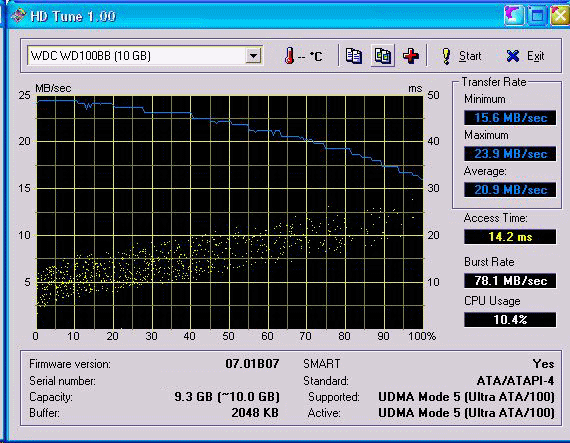The image size is (570, 443).
Task: Expand the drive selection dropdown arrow
Action: point(253,56)
